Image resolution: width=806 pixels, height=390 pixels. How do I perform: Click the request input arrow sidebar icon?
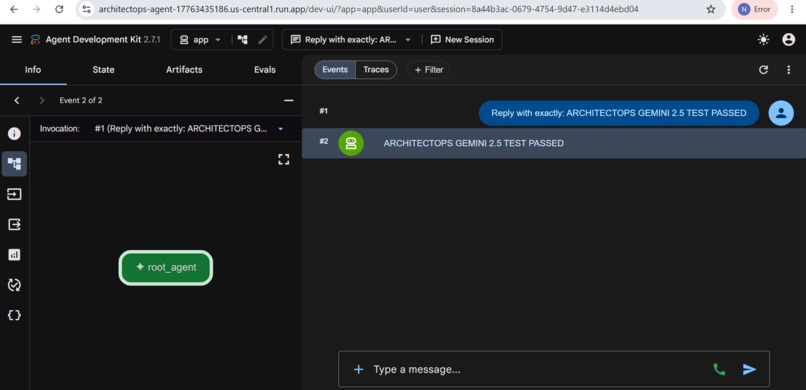pos(14,194)
